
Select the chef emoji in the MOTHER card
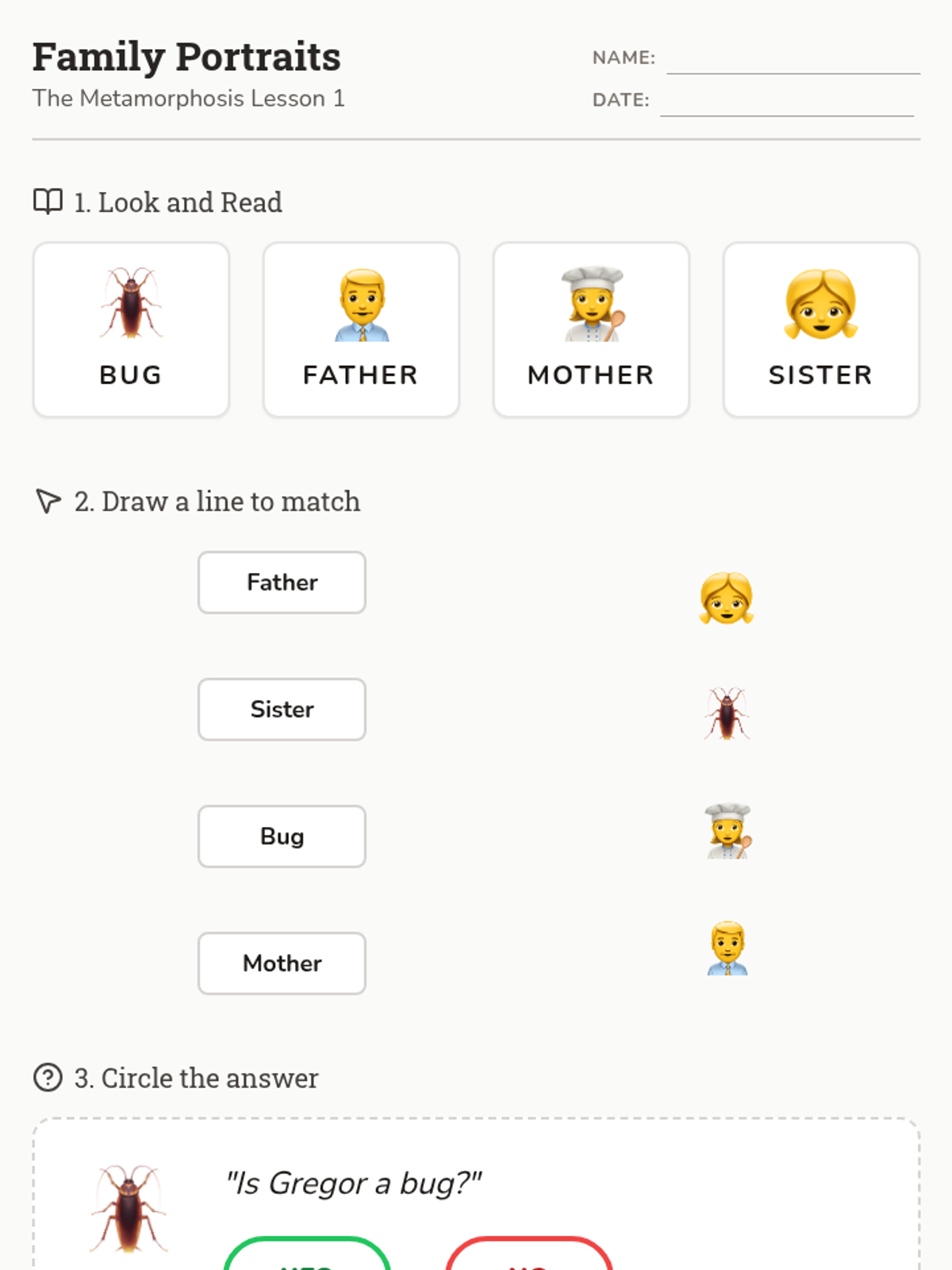pyautogui.click(x=593, y=304)
